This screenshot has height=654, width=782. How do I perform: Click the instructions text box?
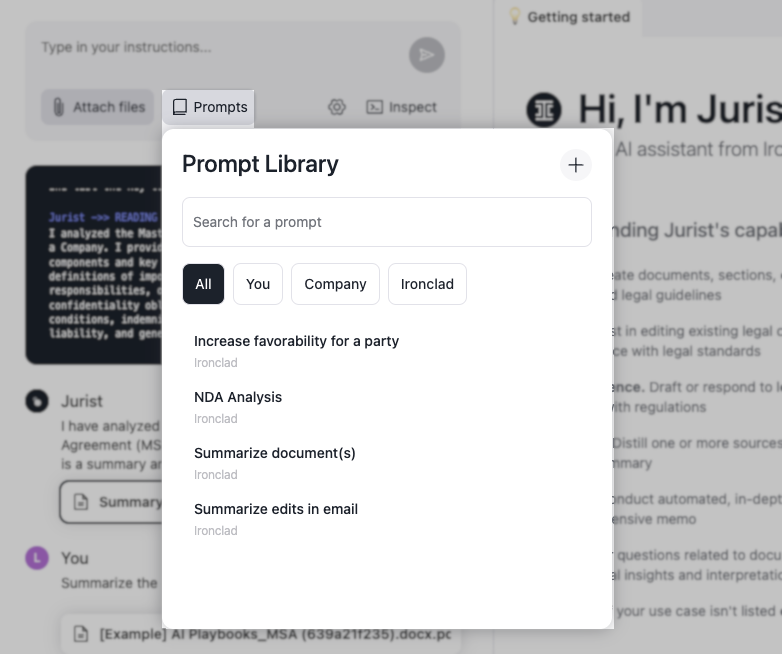click(219, 47)
